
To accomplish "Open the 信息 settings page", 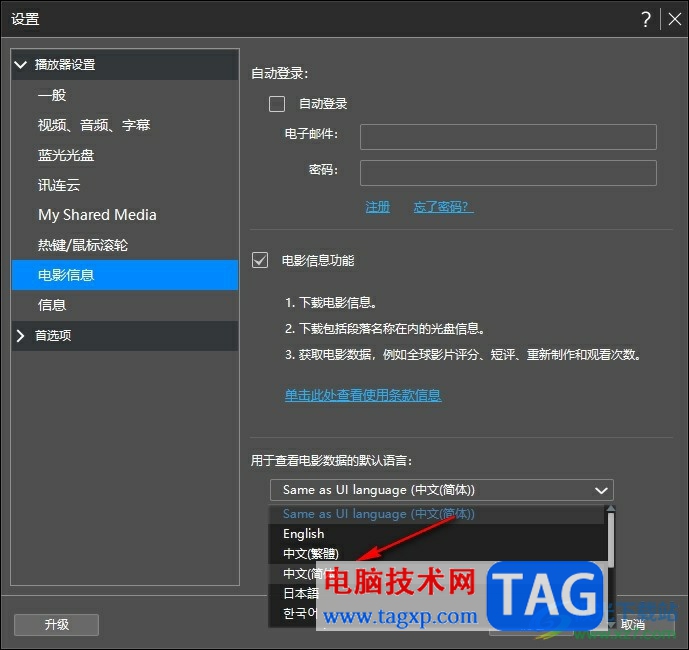I will pyautogui.click(x=125, y=305).
